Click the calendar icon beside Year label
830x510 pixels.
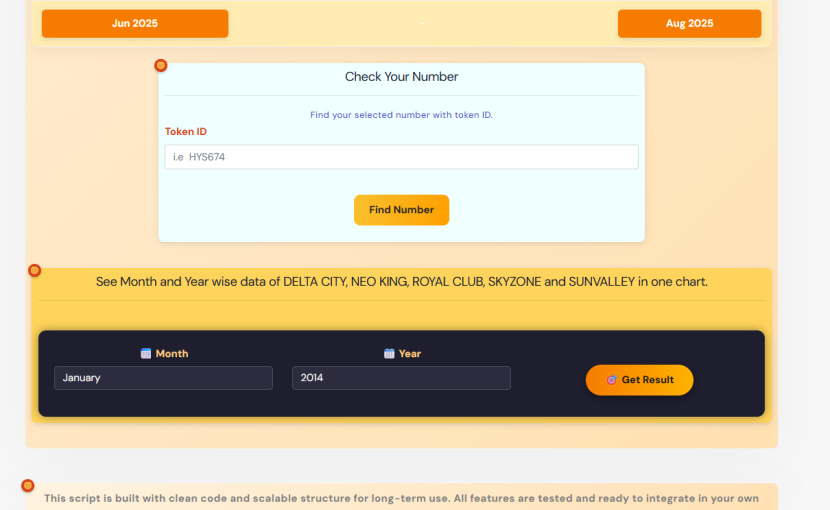[389, 353]
